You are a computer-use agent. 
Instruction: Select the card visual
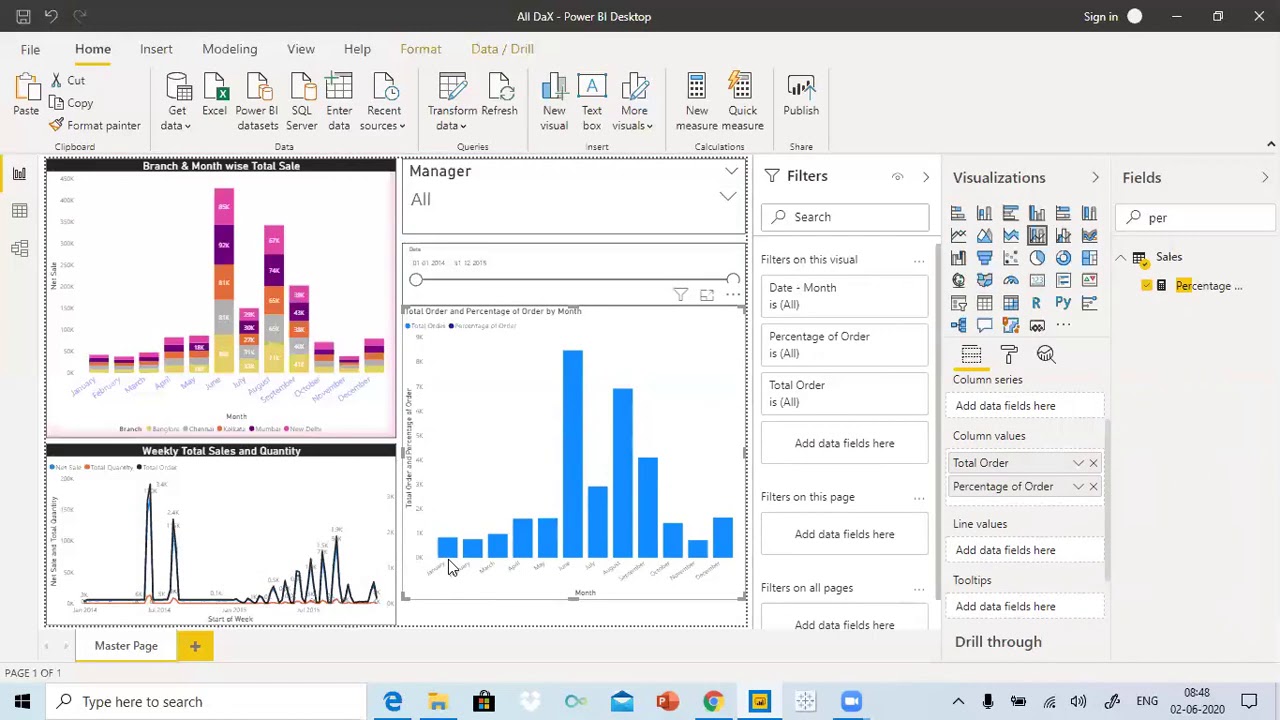1037,280
